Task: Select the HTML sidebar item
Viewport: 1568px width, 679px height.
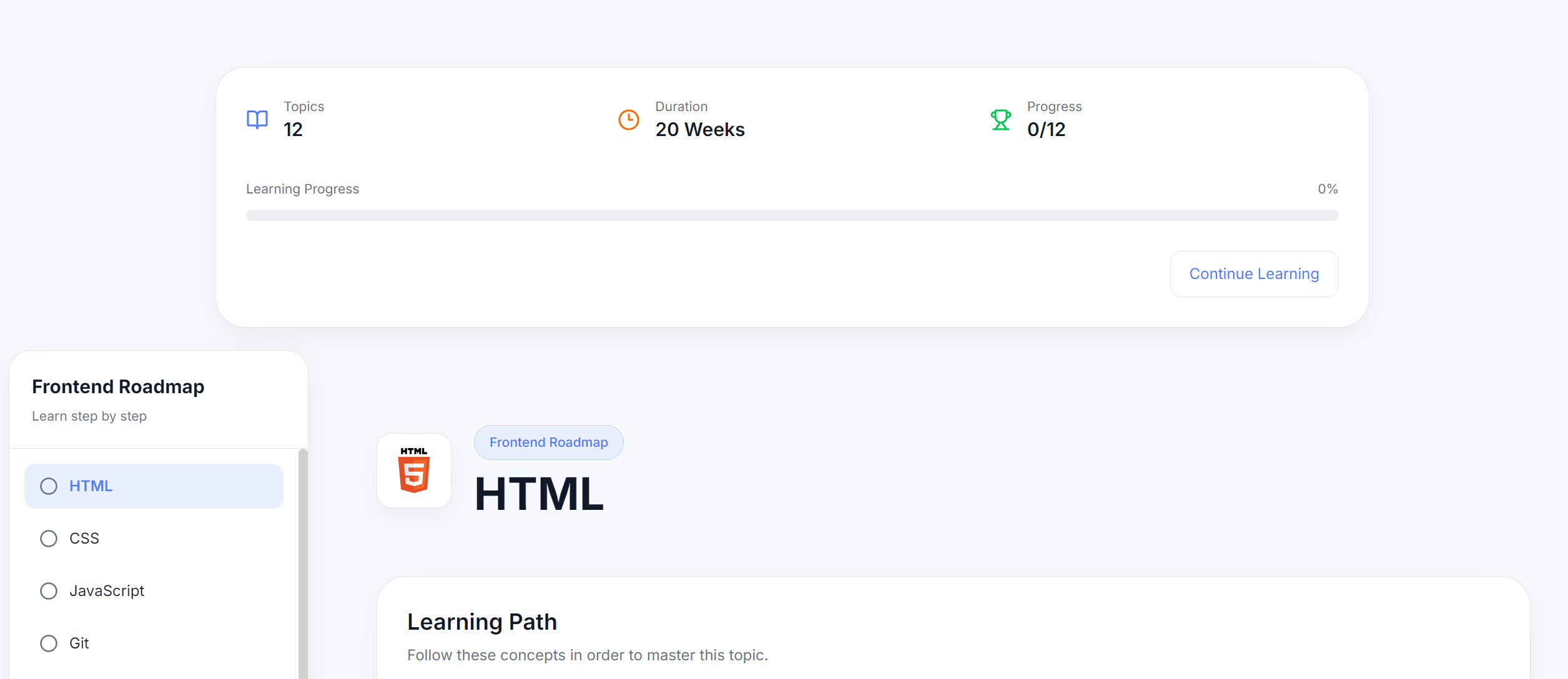Action: (154, 486)
